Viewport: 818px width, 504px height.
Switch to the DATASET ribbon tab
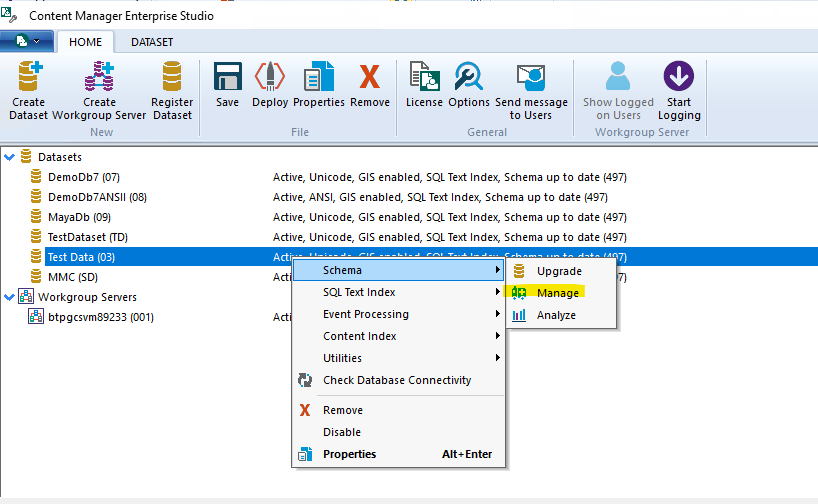[152, 42]
